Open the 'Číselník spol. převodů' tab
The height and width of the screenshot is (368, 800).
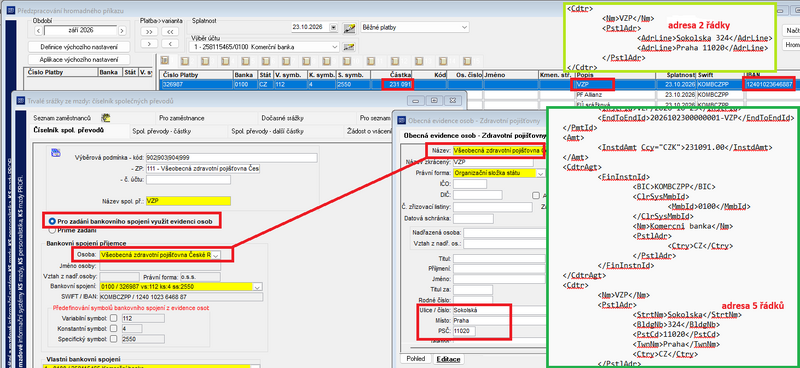click(67, 131)
